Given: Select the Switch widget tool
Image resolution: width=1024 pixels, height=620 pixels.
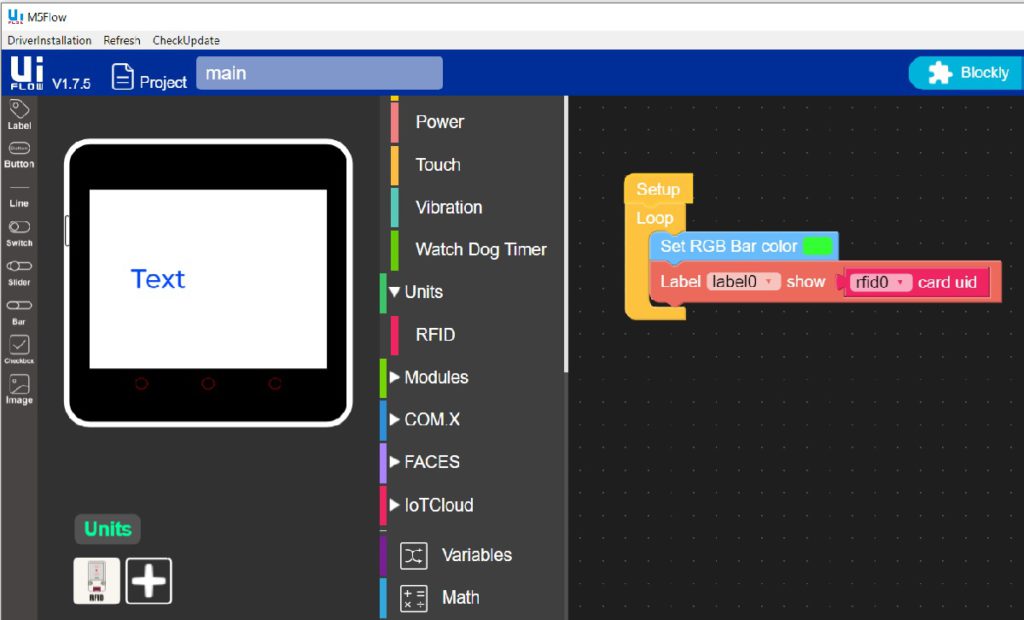Looking at the screenshot, I should tap(19, 233).
